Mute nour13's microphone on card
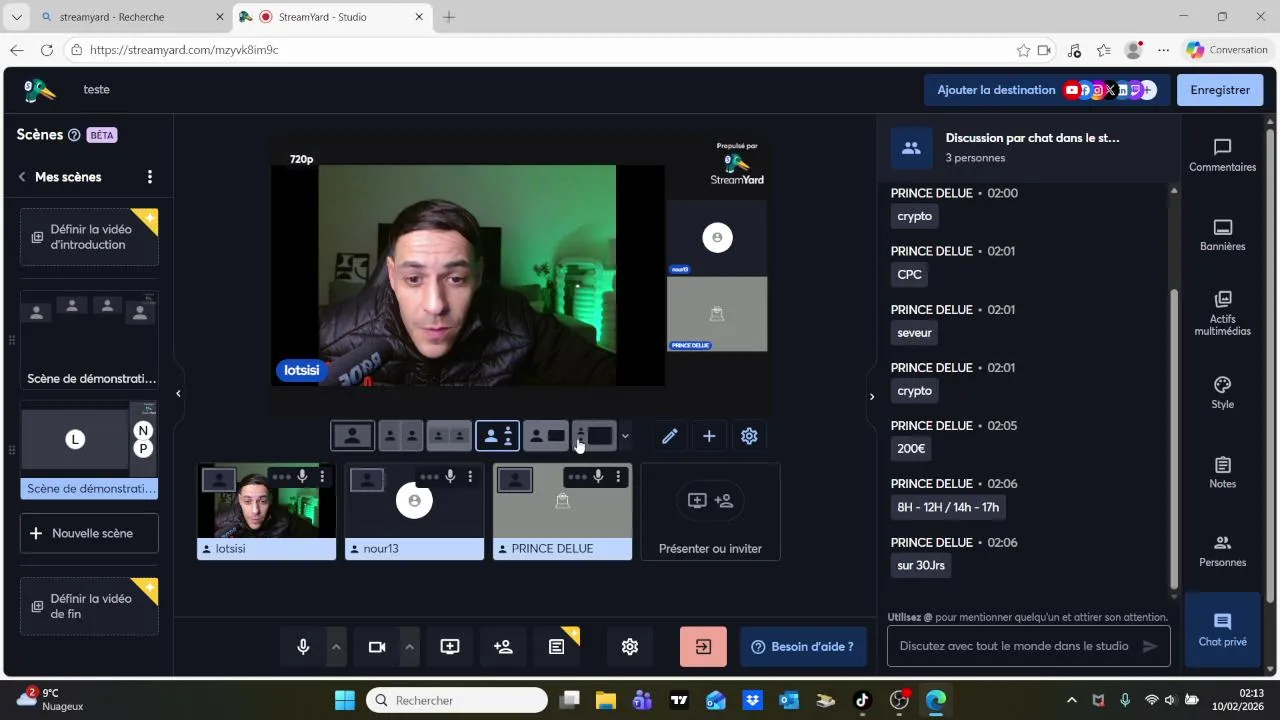 coord(450,477)
